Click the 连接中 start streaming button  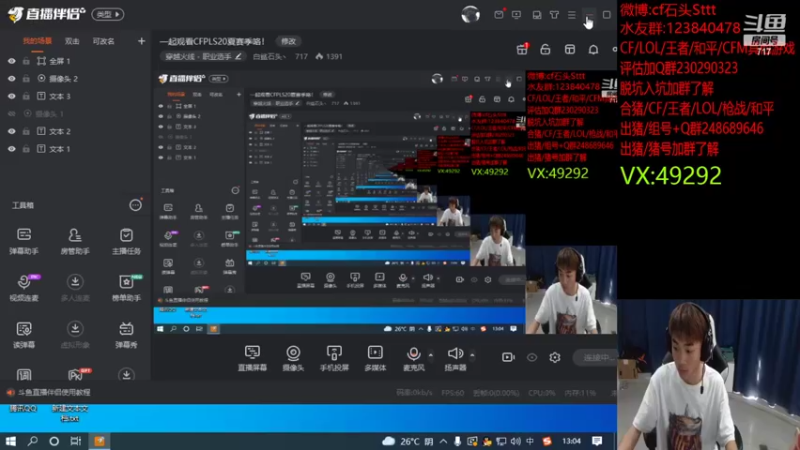click(594, 358)
